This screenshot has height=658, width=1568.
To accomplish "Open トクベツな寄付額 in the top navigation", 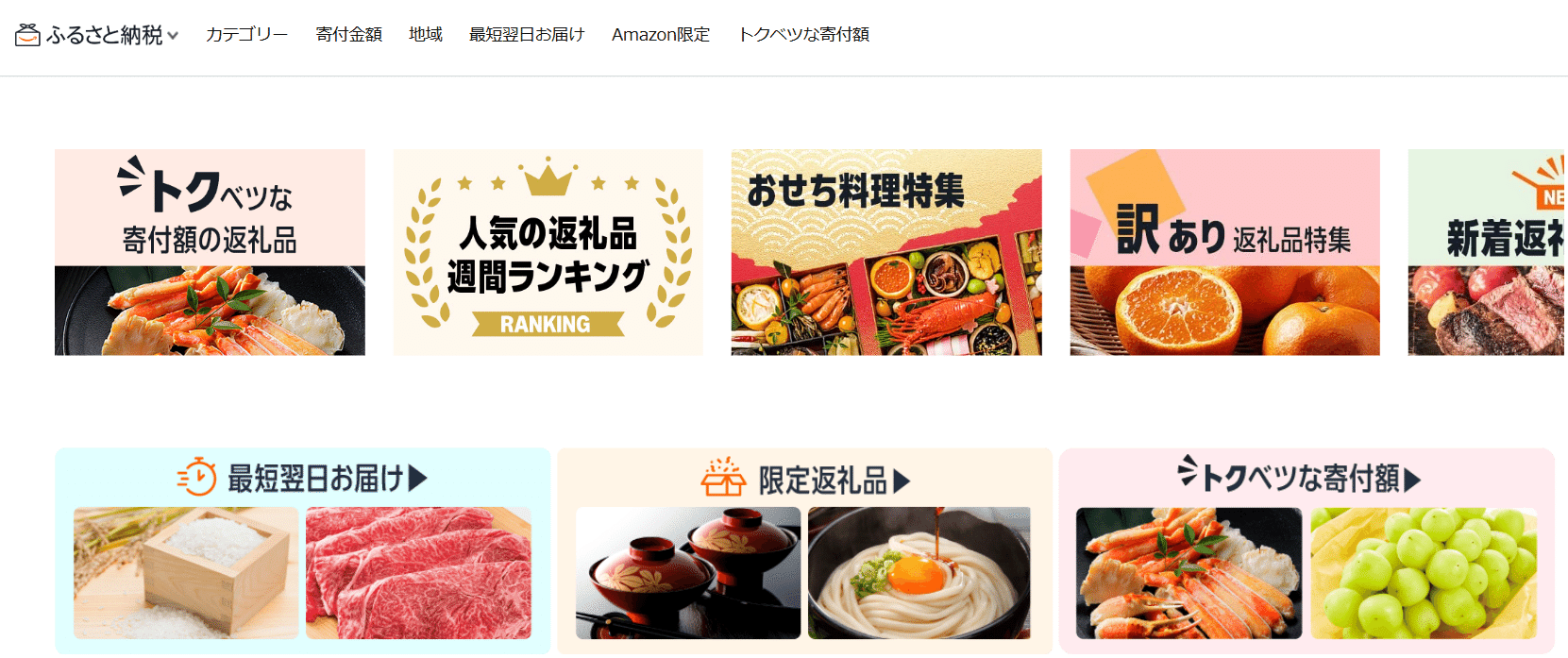I will click(x=803, y=34).
